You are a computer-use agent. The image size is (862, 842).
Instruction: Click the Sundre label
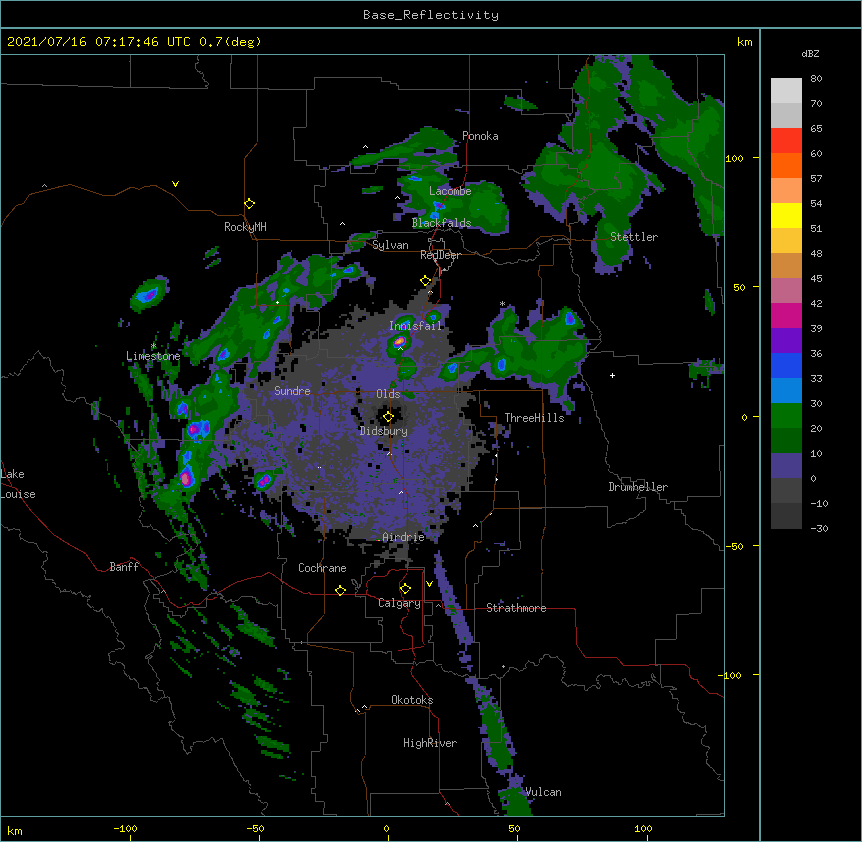point(292,391)
